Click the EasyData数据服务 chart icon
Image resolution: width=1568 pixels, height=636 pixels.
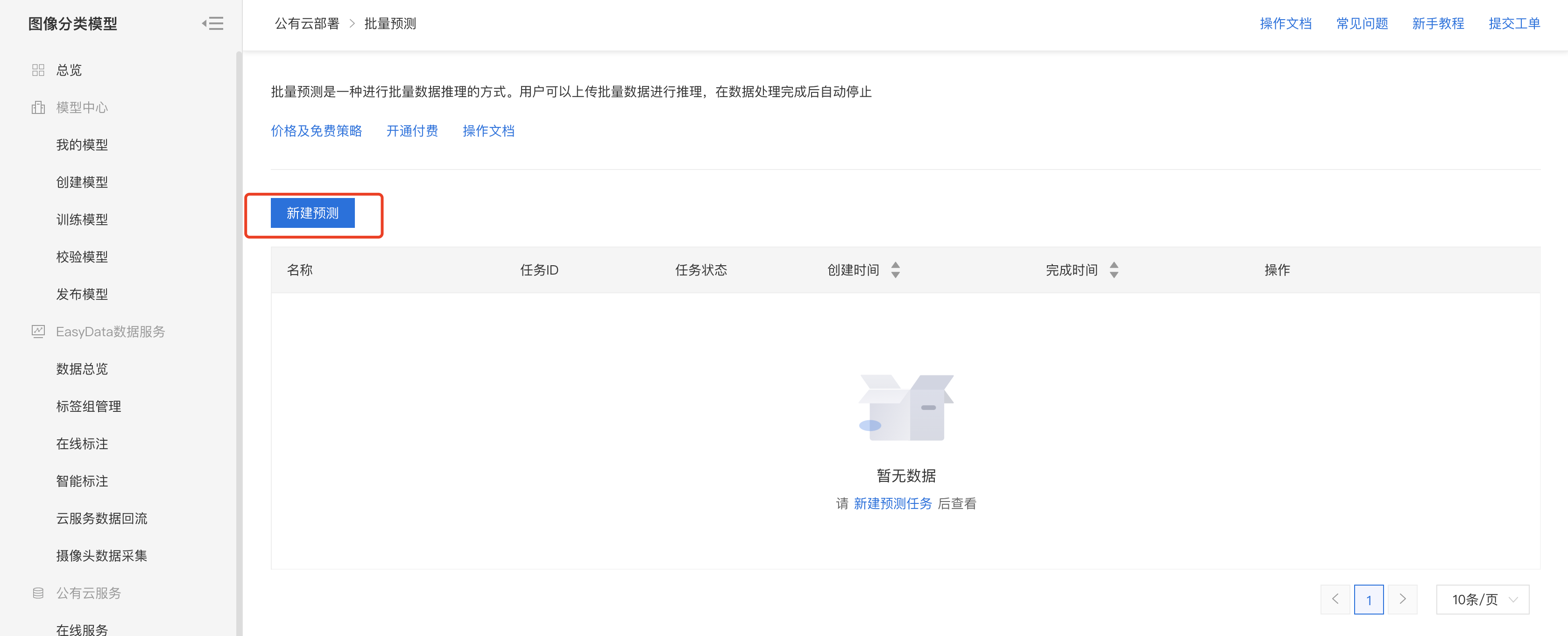pyautogui.click(x=38, y=332)
